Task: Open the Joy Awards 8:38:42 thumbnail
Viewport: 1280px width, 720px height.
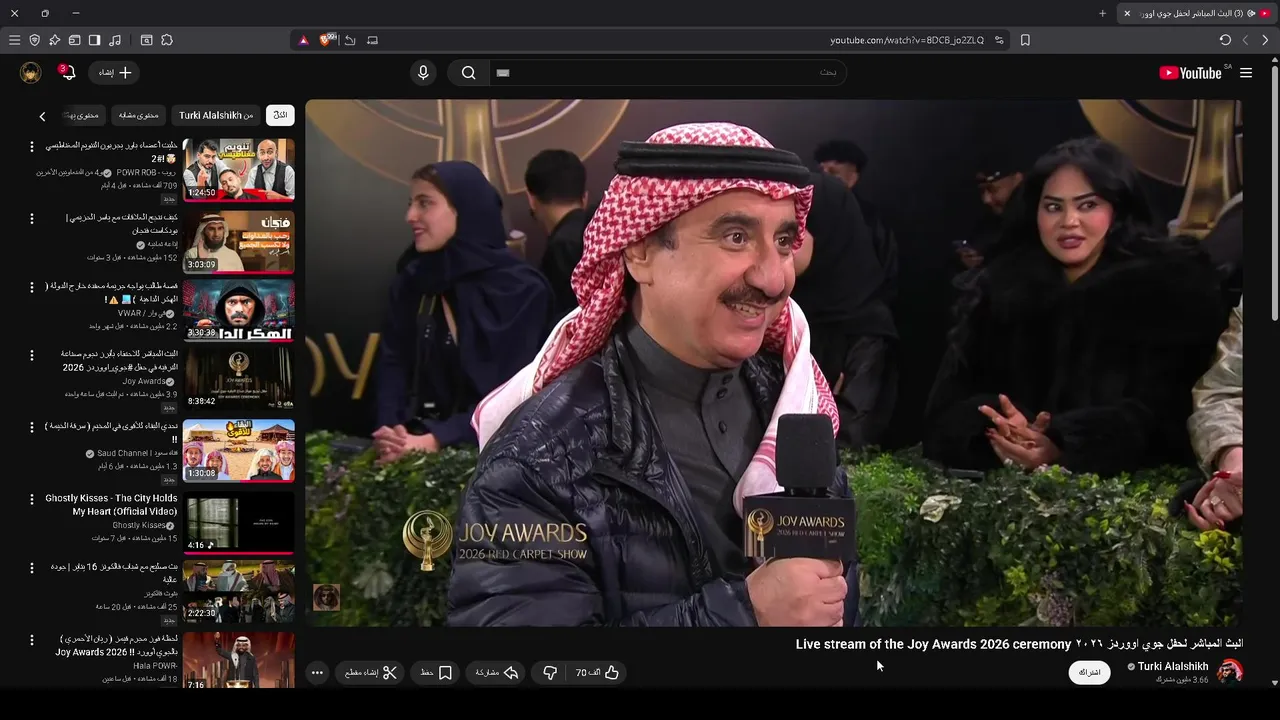Action: (x=239, y=378)
